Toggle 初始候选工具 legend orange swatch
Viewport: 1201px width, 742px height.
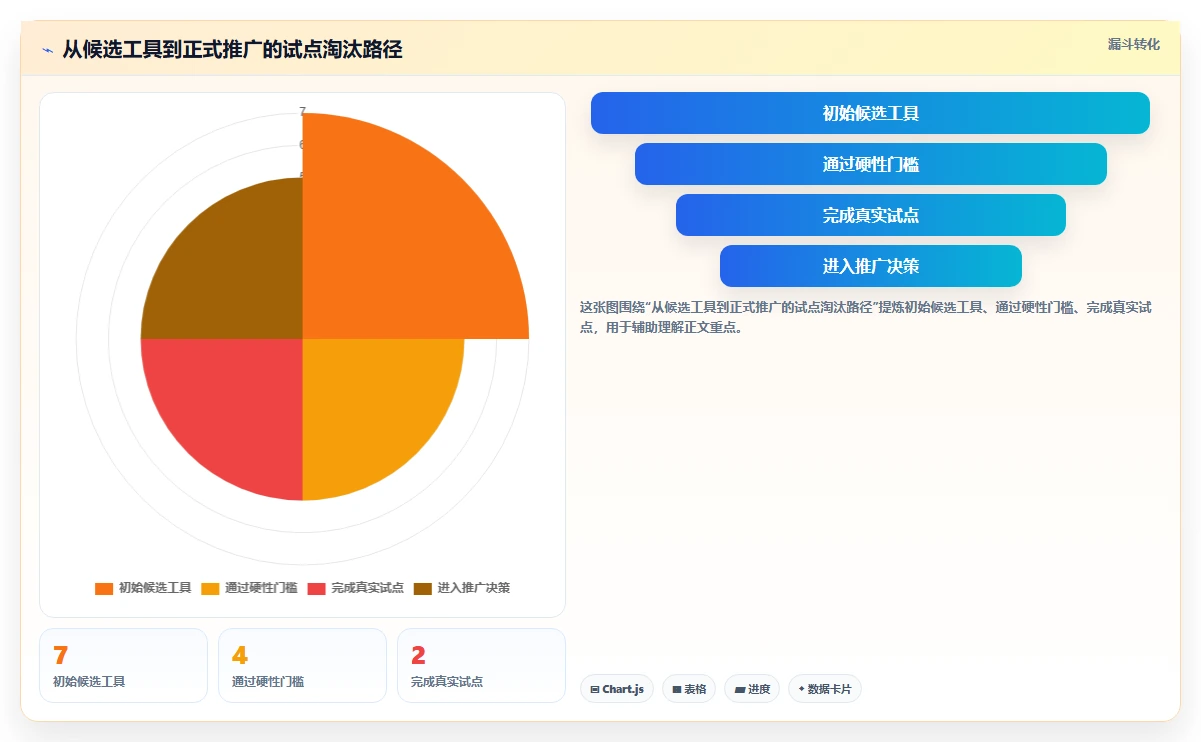point(104,588)
